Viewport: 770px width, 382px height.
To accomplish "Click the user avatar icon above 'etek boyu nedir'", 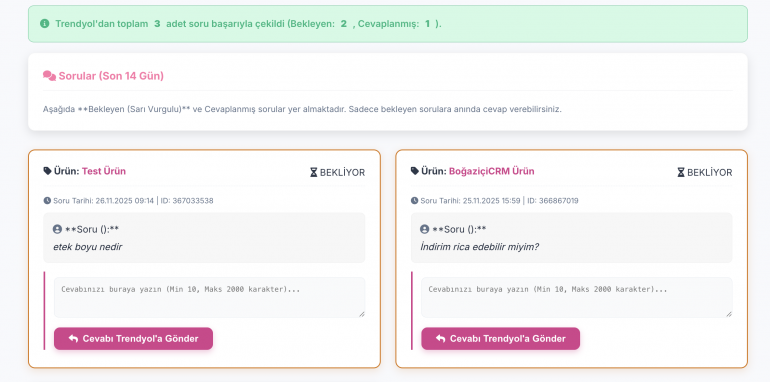I will [x=57, y=229].
